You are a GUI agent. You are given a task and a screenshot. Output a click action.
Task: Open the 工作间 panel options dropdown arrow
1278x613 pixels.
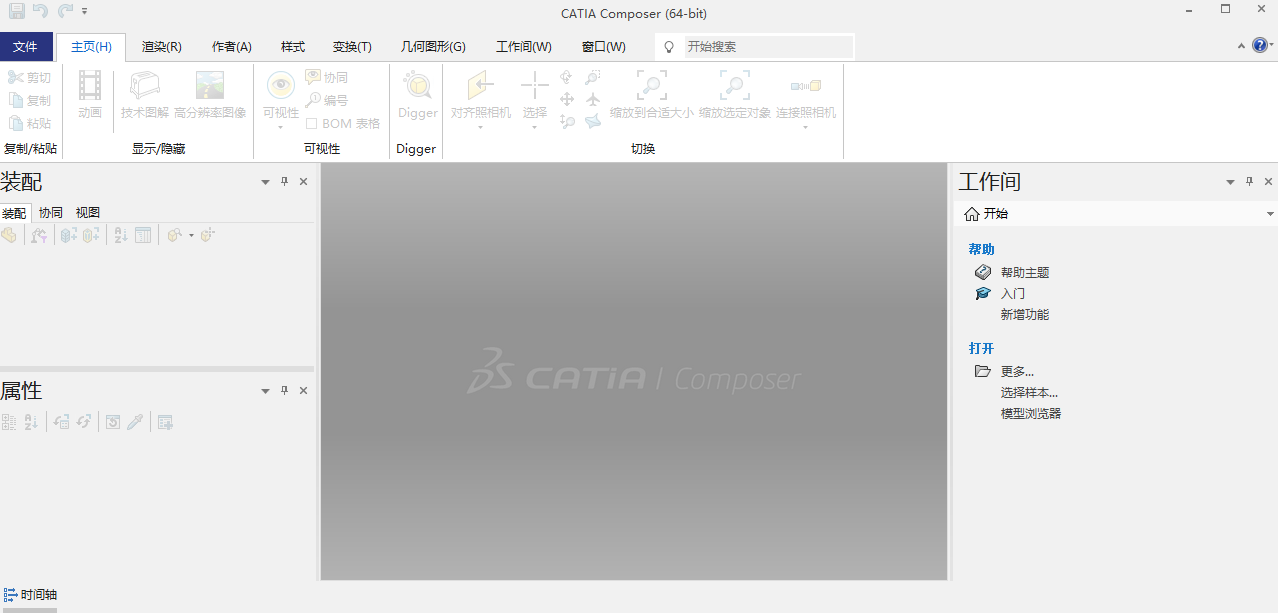[x=1231, y=182]
